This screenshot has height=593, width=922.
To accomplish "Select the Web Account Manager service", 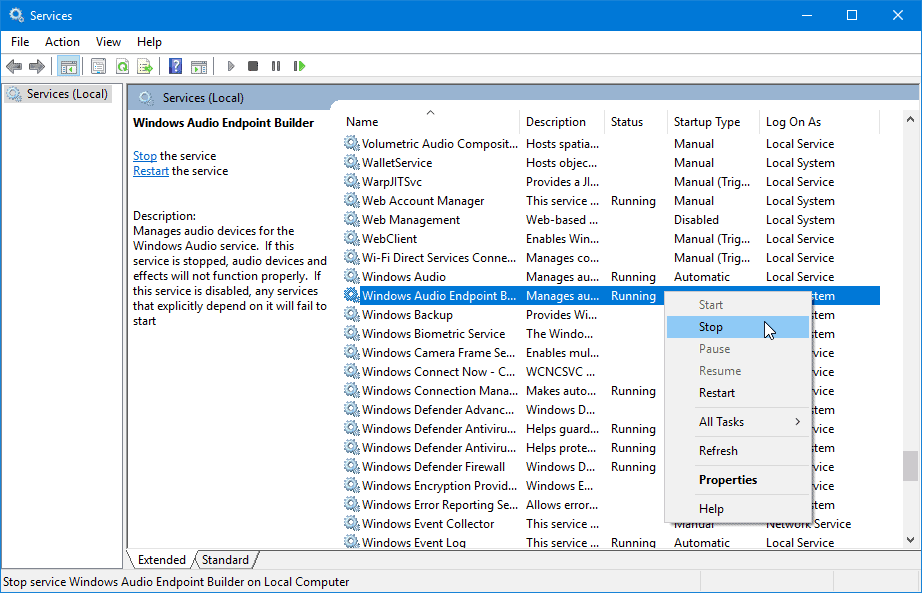I will click(x=612, y=201).
